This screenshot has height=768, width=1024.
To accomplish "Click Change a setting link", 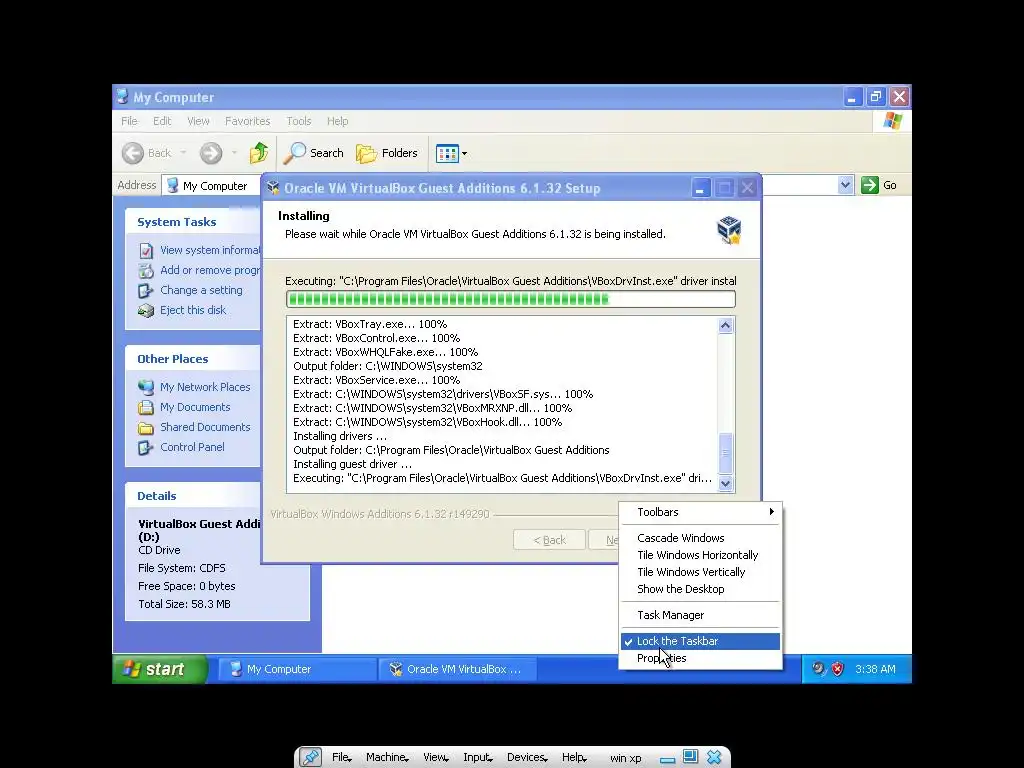I will point(201,290).
